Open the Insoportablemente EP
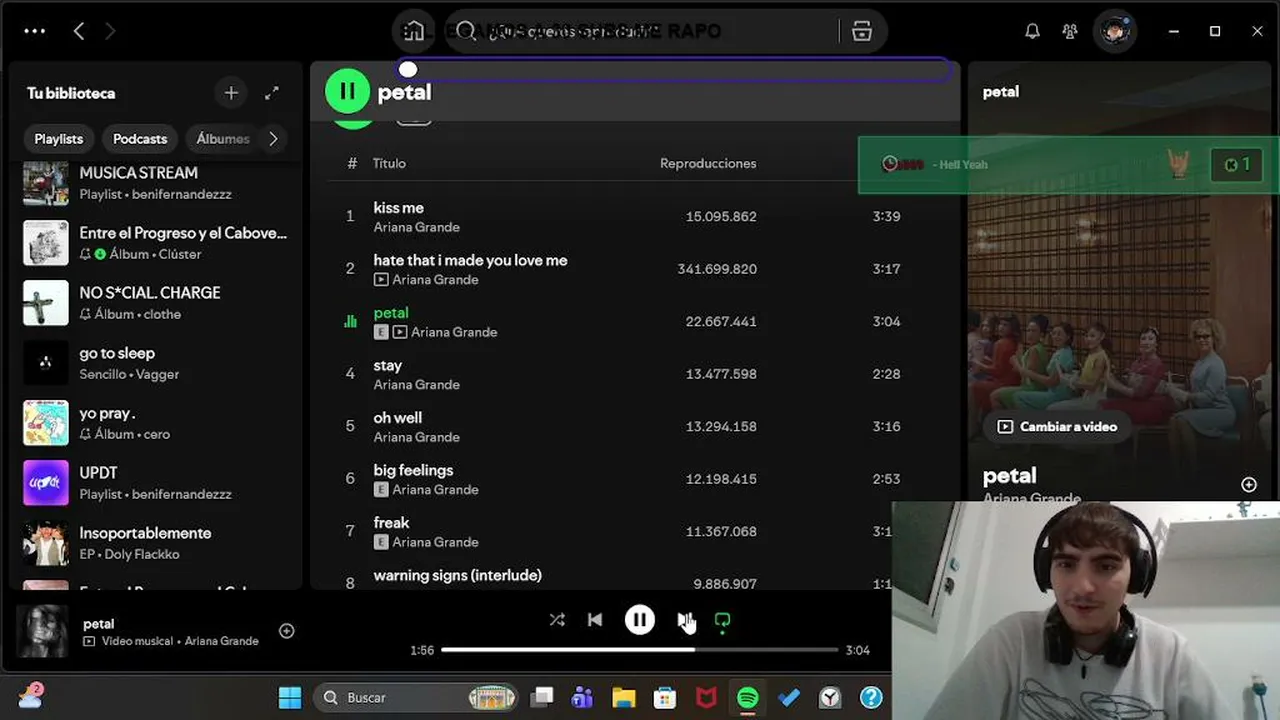Screen dimensions: 1280x720 click(155, 543)
